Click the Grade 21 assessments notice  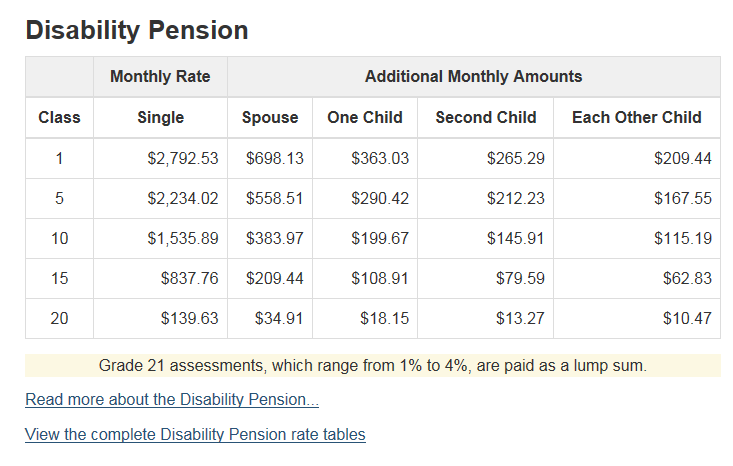373,366
